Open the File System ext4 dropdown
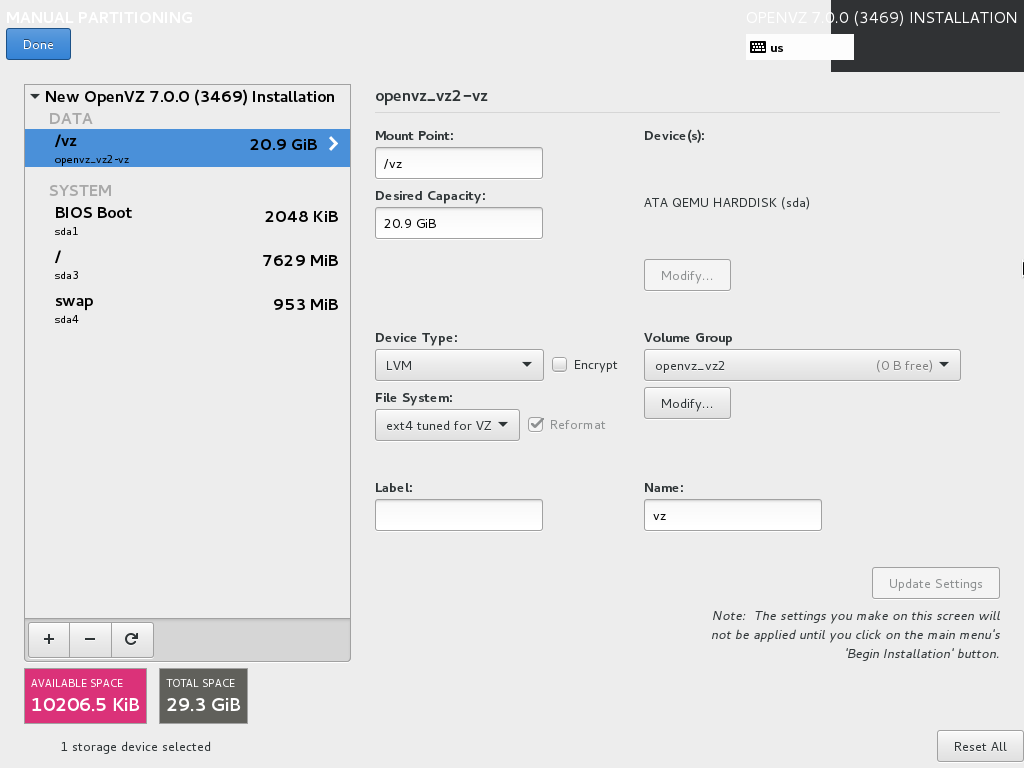 point(446,425)
